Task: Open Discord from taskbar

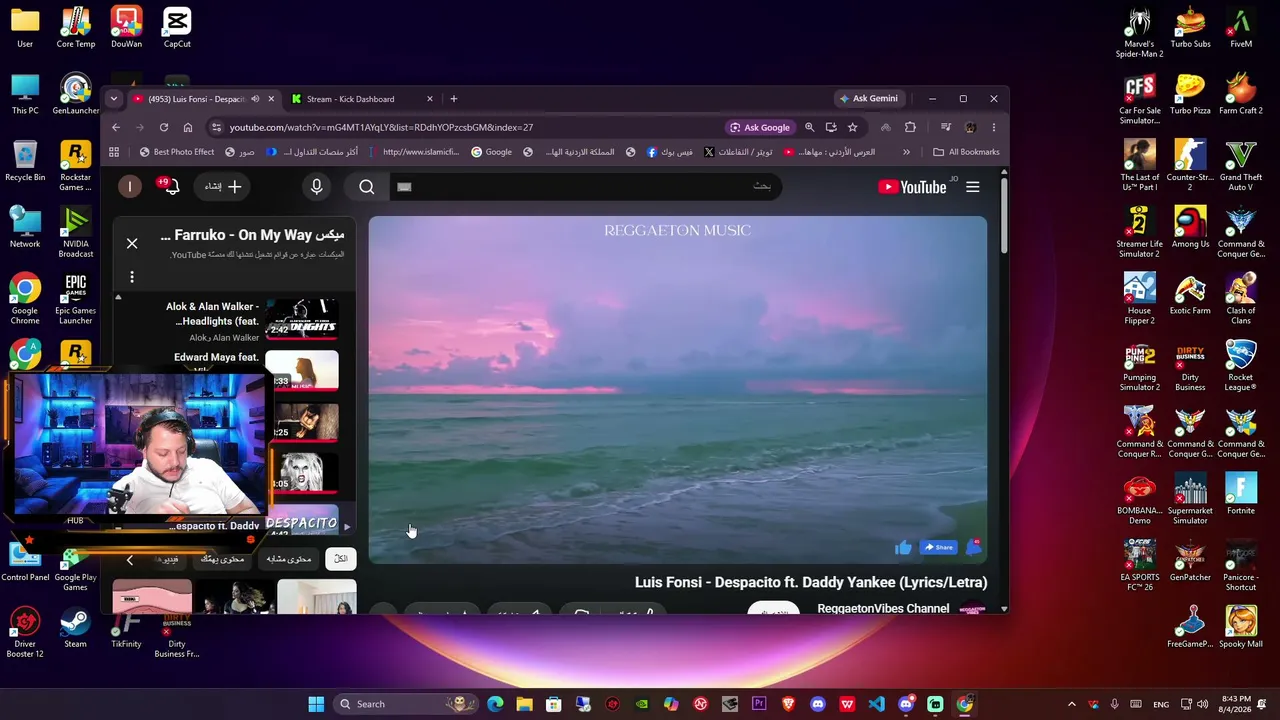Action: click(x=818, y=704)
